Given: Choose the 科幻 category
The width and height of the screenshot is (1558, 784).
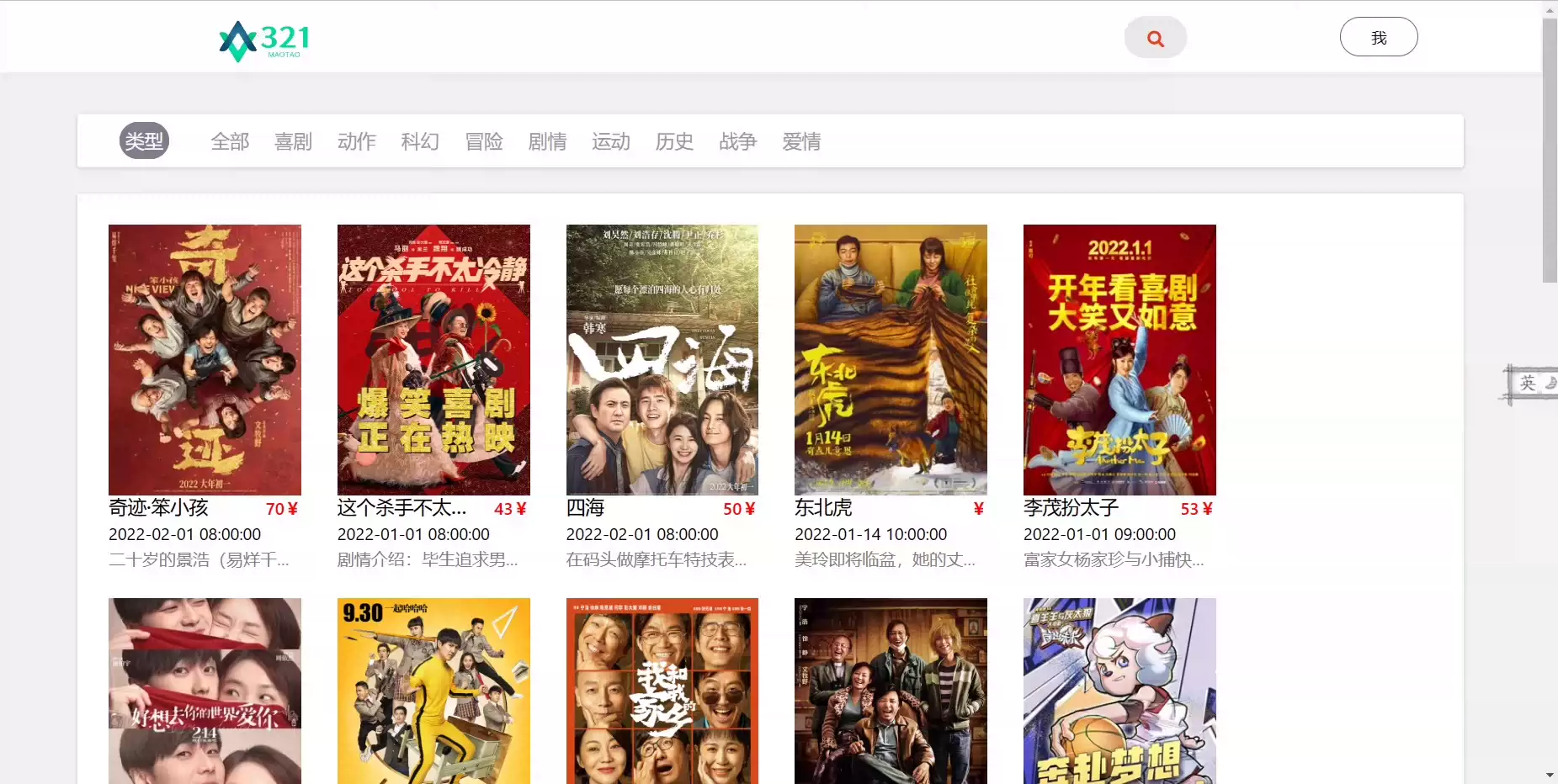Looking at the screenshot, I should pyautogui.click(x=420, y=141).
